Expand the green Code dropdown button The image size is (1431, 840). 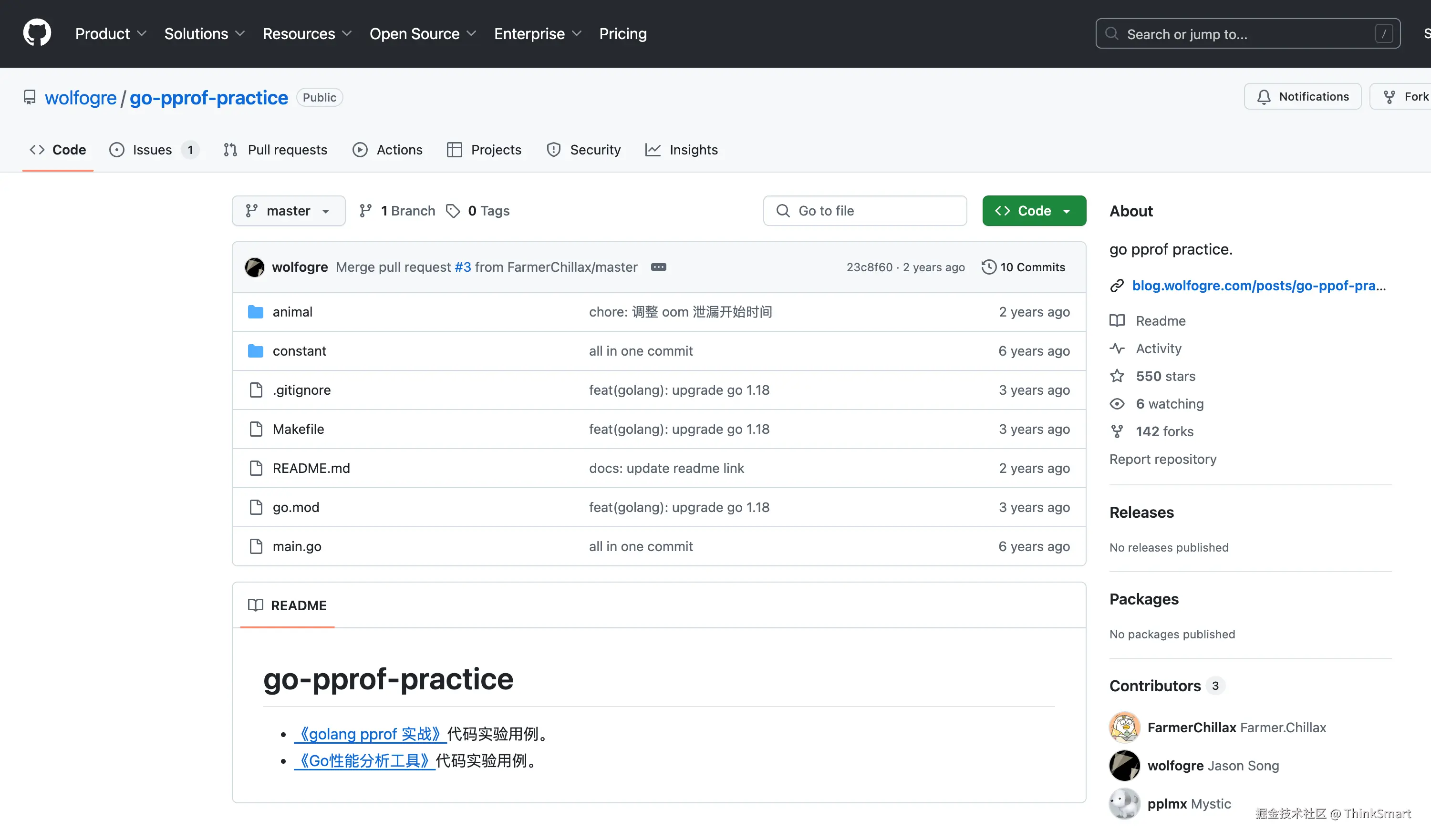click(1034, 211)
